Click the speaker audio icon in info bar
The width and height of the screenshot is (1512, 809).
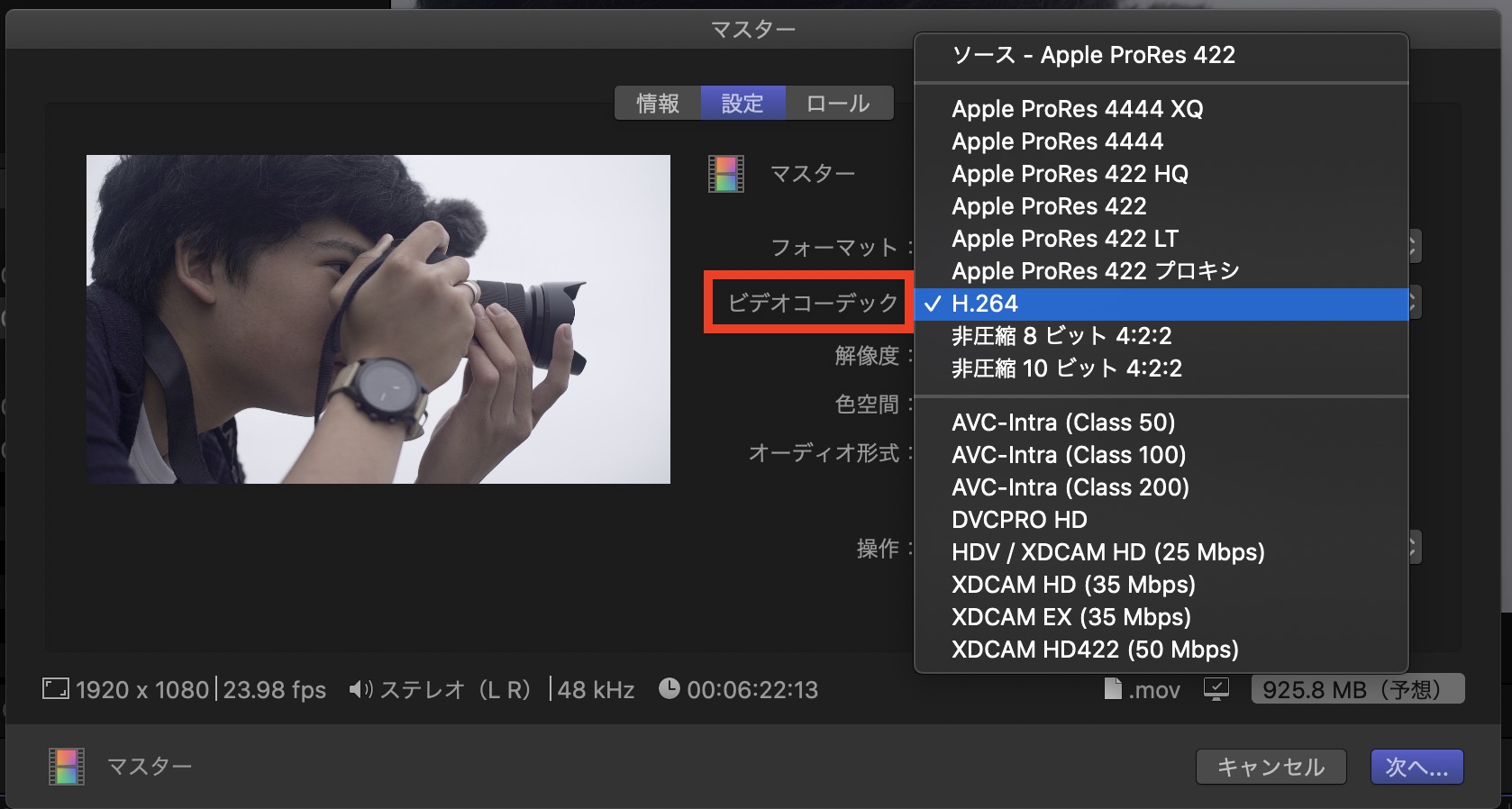[x=360, y=689]
